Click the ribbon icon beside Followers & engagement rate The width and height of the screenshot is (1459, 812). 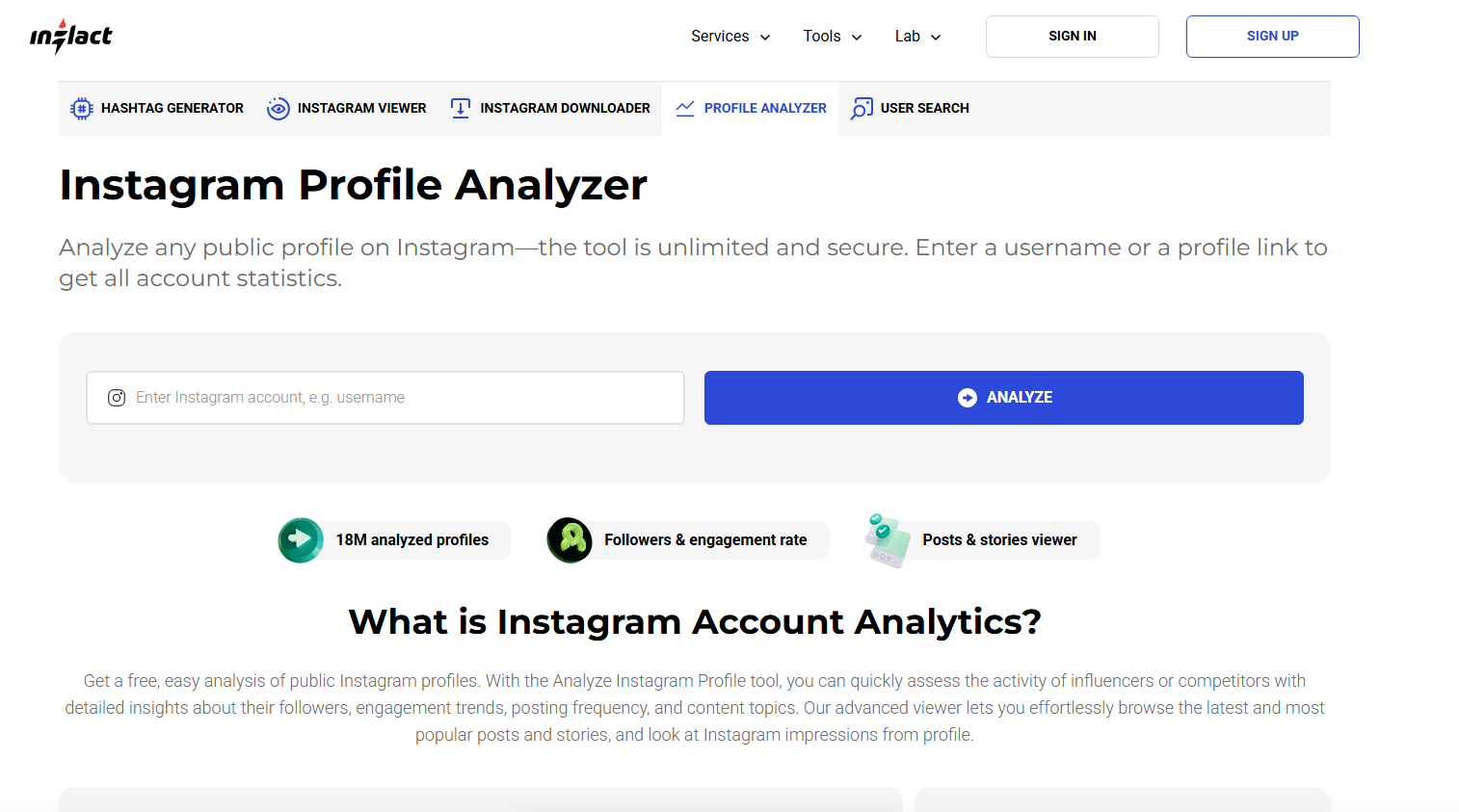tap(570, 539)
